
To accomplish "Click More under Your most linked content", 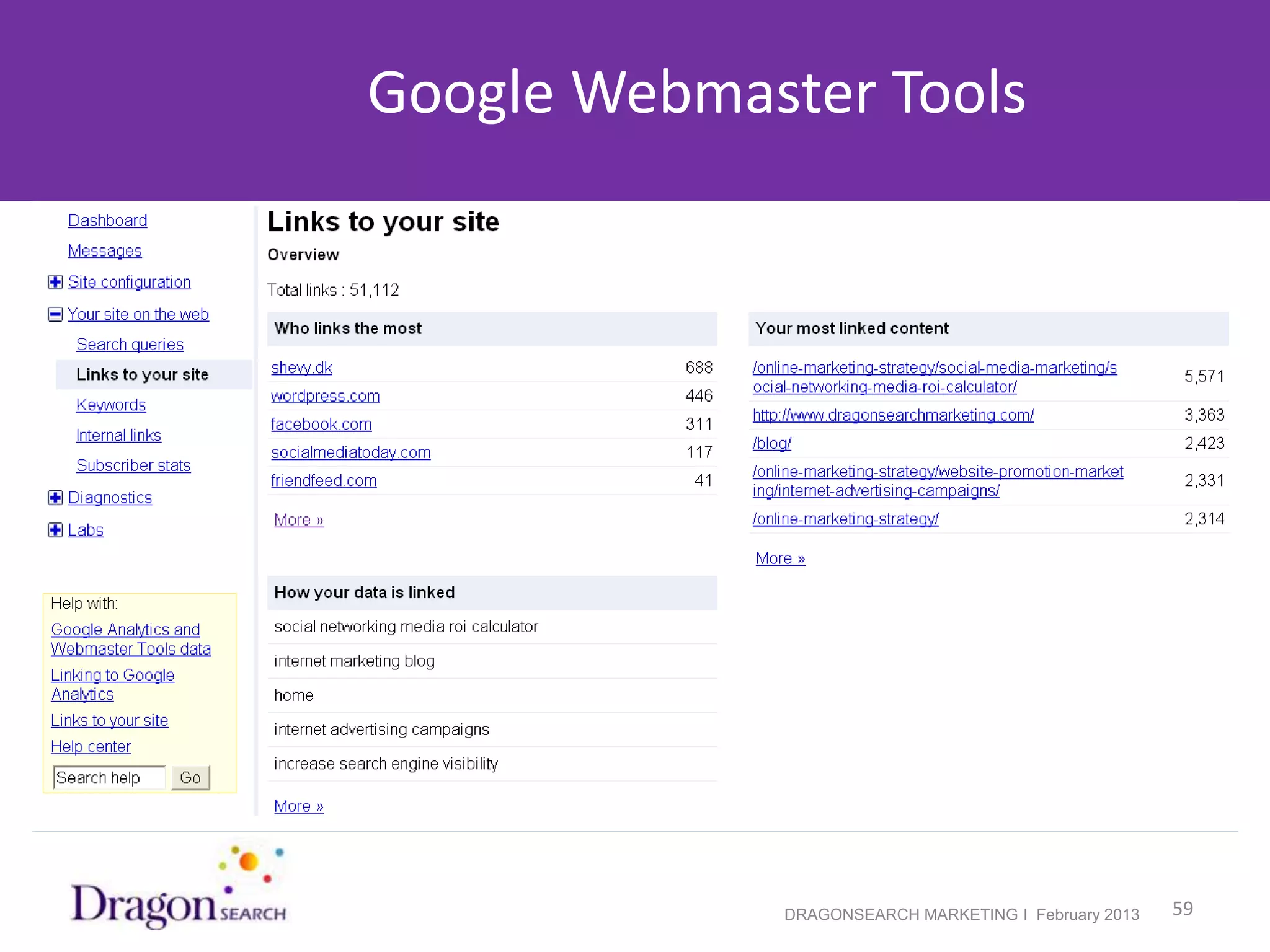I will (x=780, y=558).
